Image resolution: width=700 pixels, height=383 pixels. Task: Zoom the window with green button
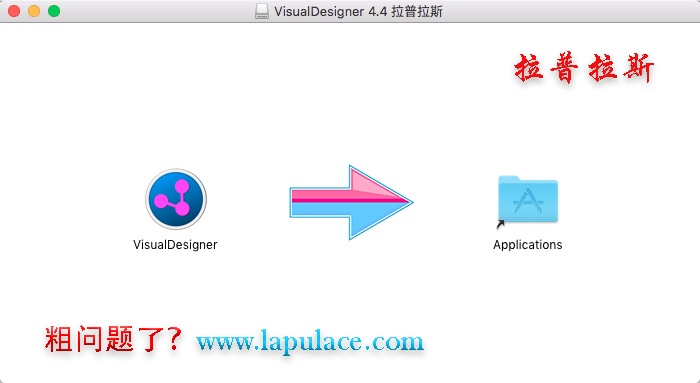[x=54, y=11]
